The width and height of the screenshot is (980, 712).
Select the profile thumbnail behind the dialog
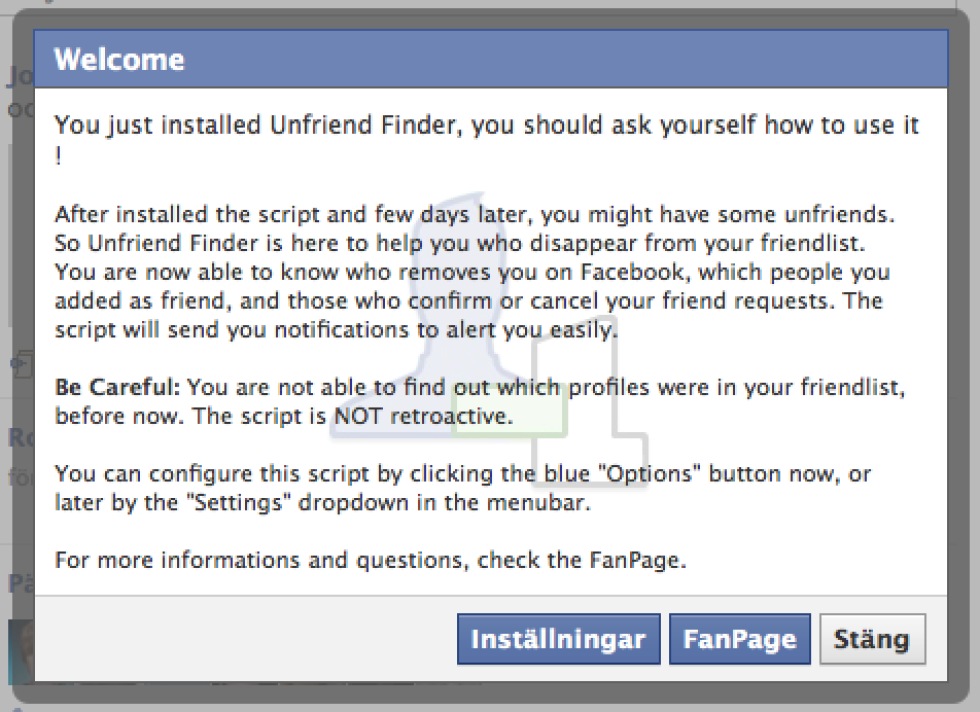pos(18,652)
